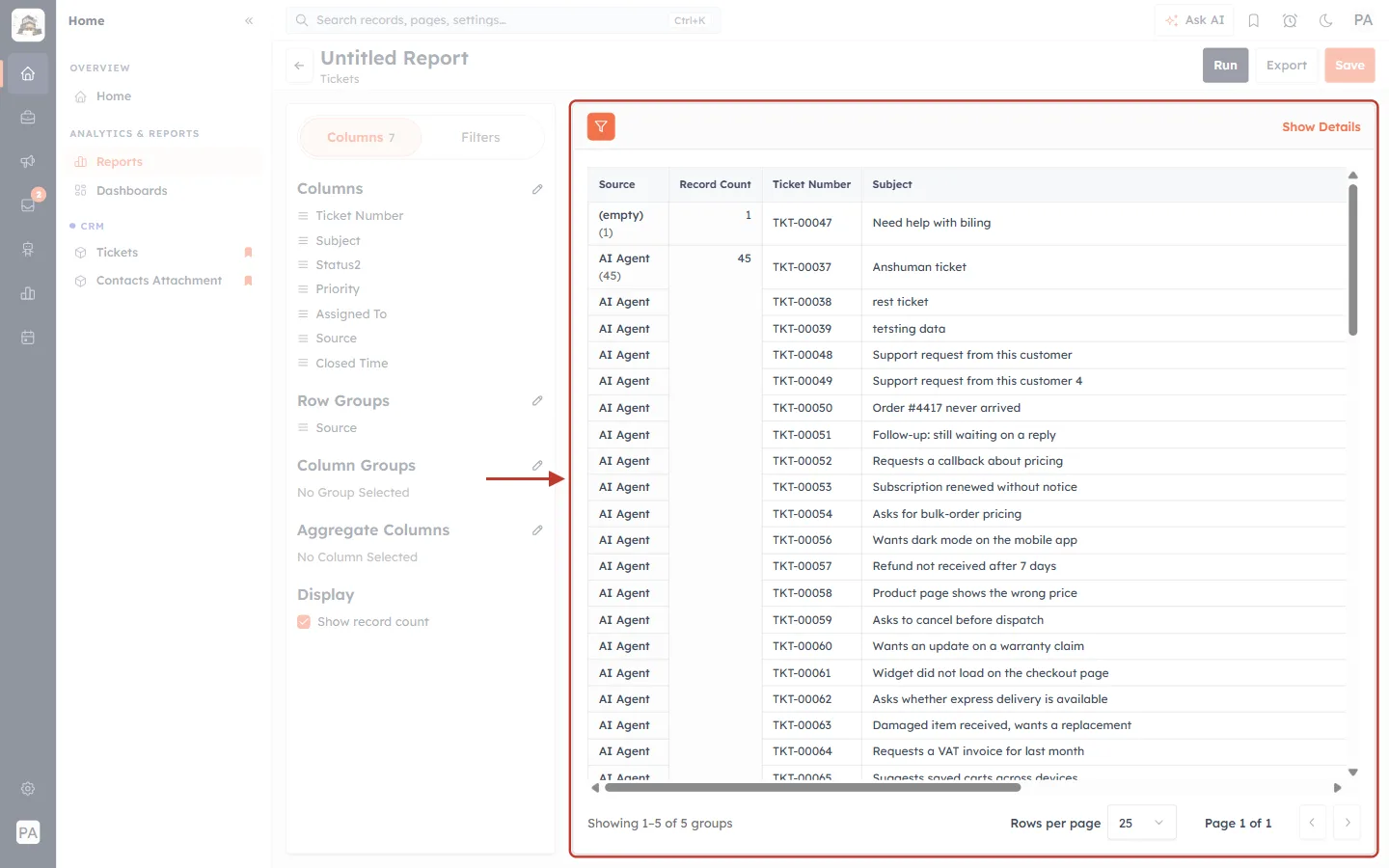Open inbox icon with notification badge
The image size is (1389, 868).
point(28,204)
